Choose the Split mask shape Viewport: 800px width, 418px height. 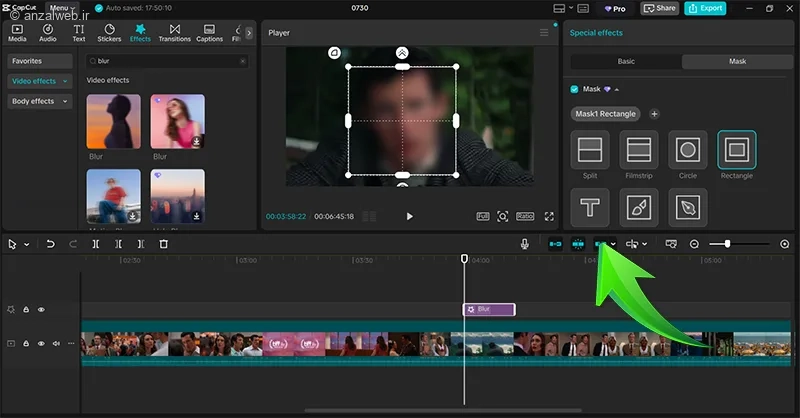[589, 151]
